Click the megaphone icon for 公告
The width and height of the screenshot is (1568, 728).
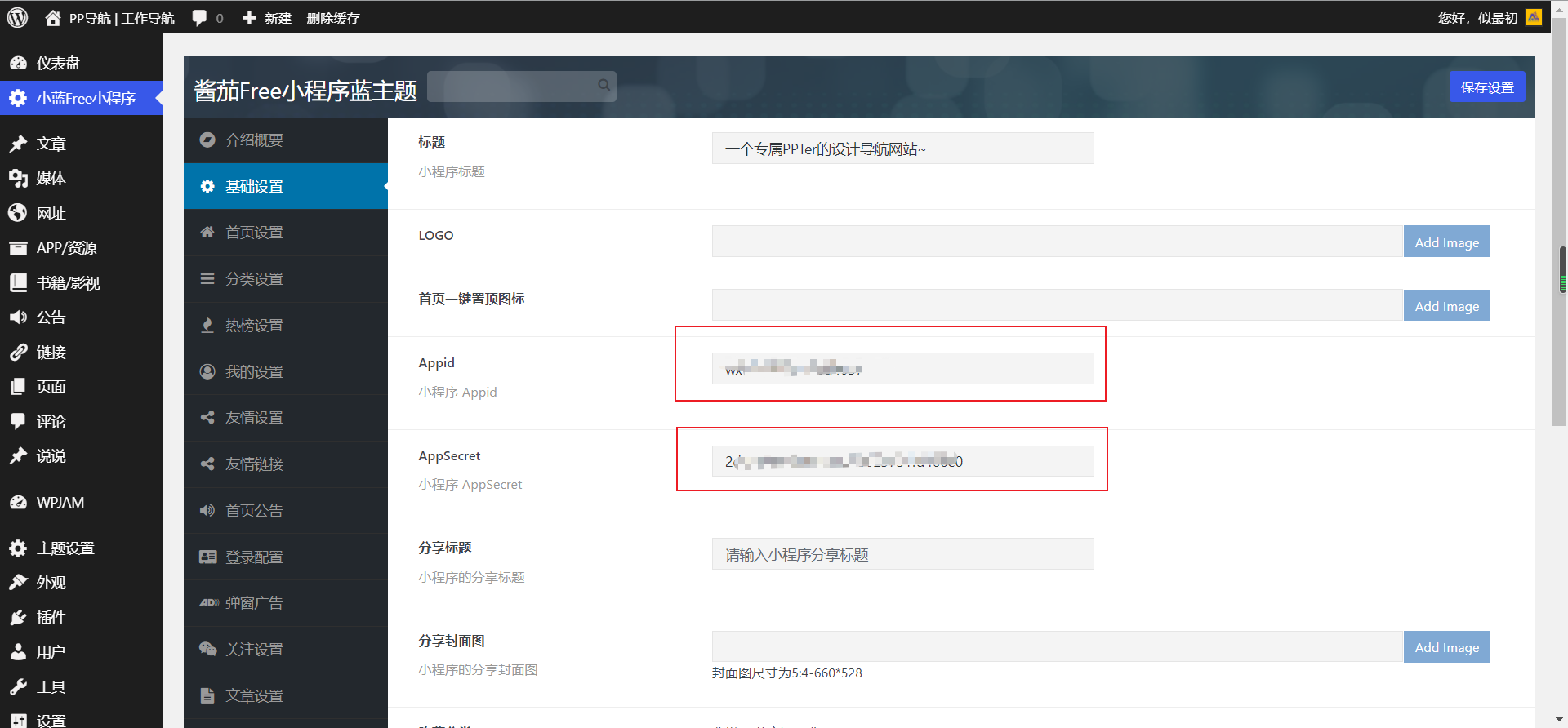coord(18,317)
